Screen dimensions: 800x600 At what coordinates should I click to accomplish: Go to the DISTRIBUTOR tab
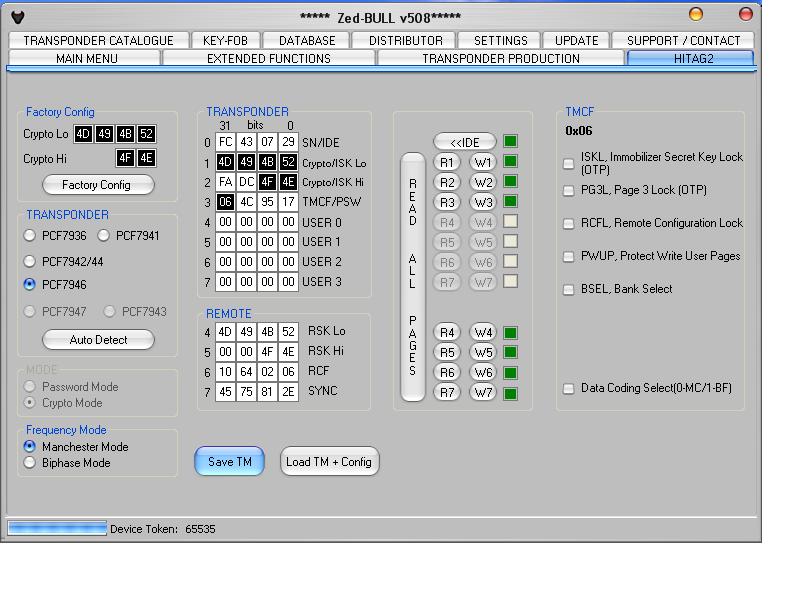point(406,40)
